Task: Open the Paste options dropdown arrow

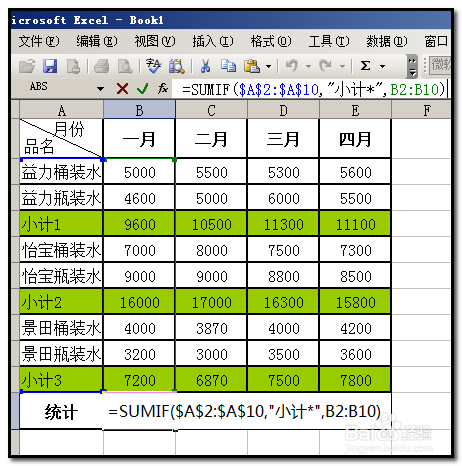Action: [268, 66]
